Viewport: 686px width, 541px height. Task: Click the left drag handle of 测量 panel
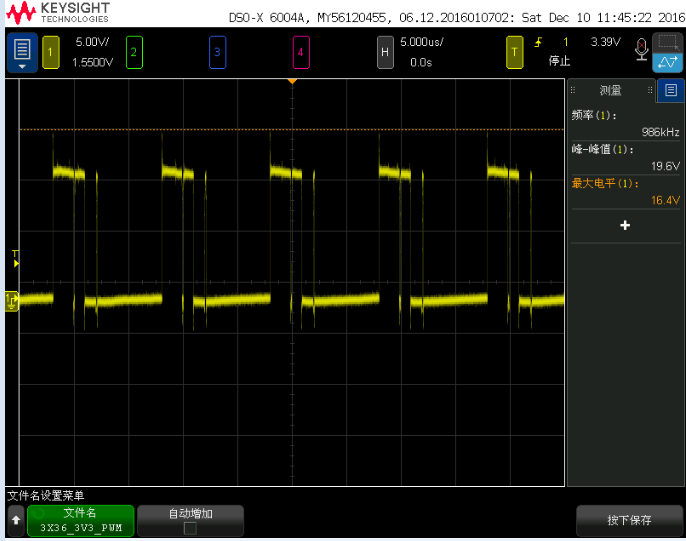(x=573, y=90)
